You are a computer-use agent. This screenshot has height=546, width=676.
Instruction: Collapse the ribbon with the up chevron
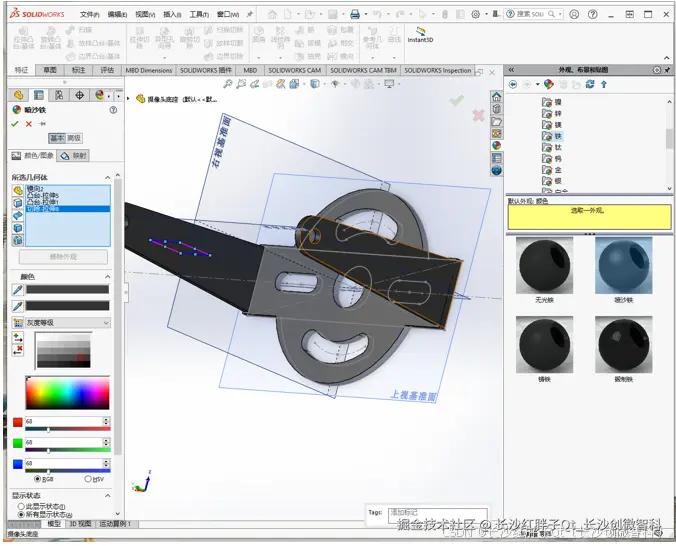(667, 58)
